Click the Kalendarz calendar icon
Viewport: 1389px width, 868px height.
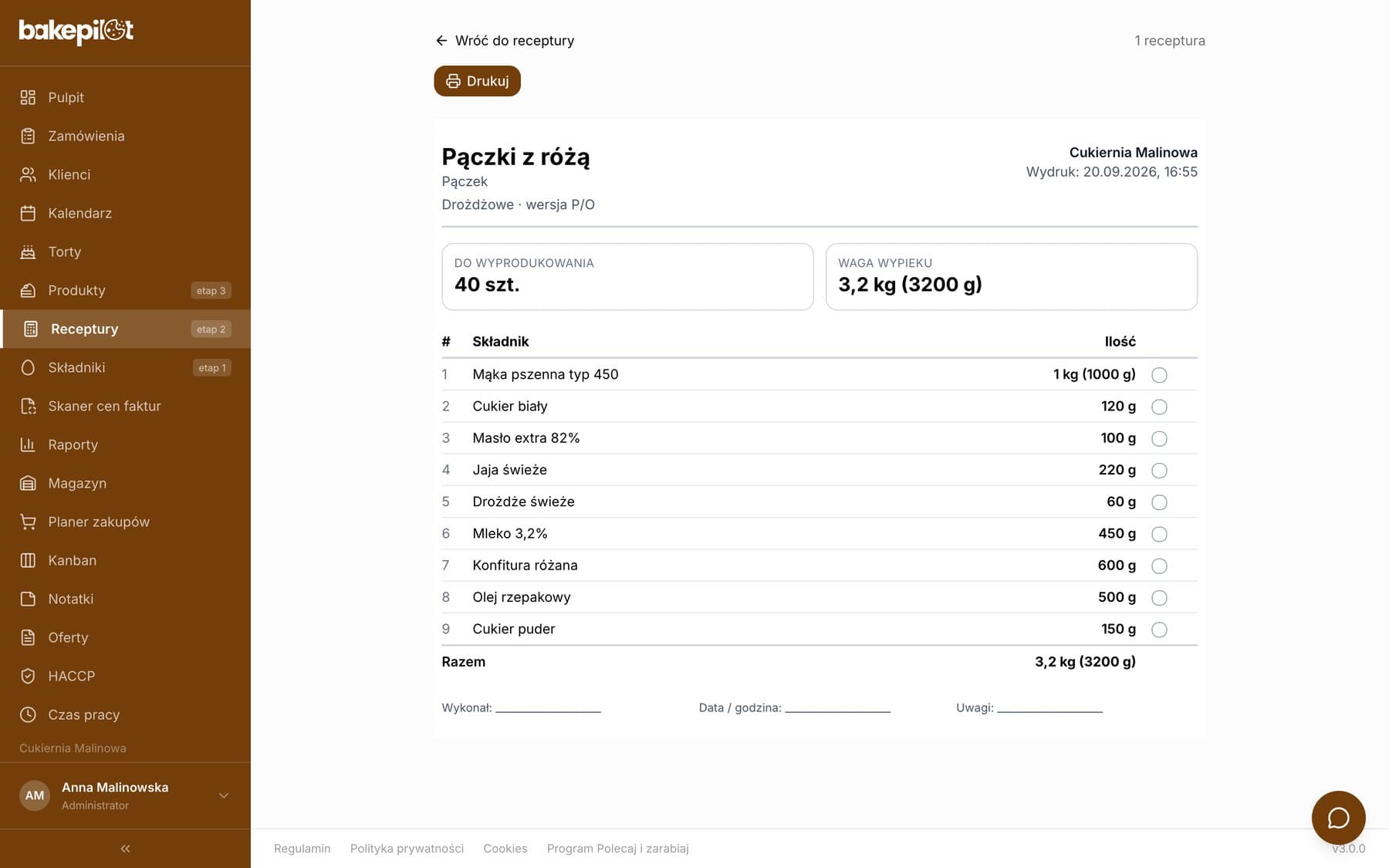28,213
